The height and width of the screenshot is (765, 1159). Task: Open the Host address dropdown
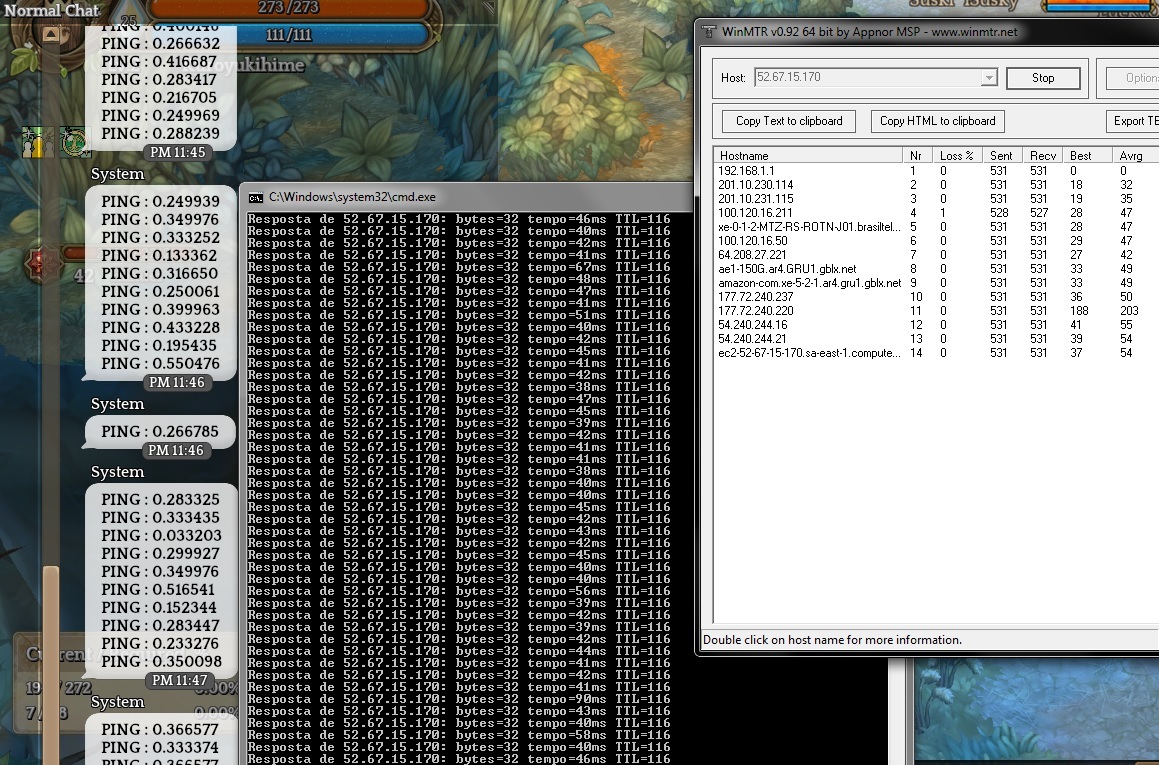(989, 78)
